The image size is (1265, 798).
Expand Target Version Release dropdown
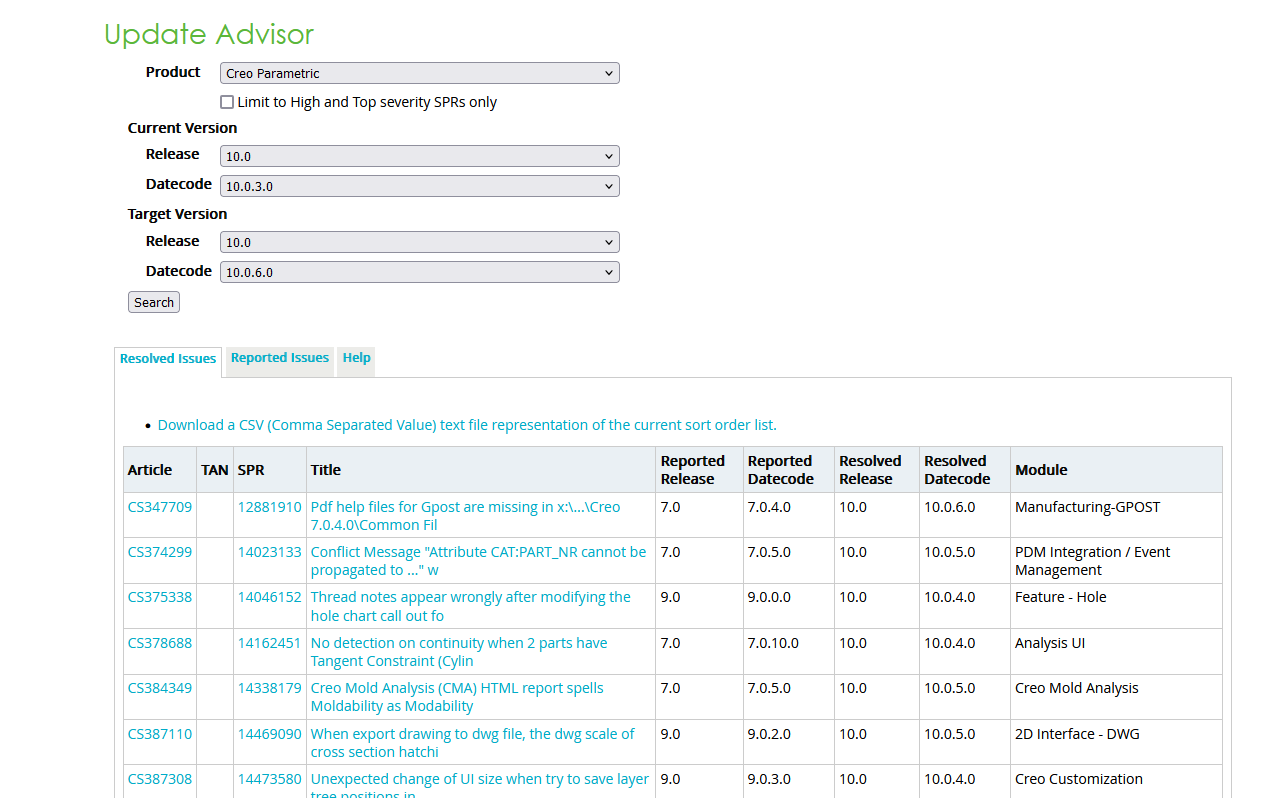[419, 242]
